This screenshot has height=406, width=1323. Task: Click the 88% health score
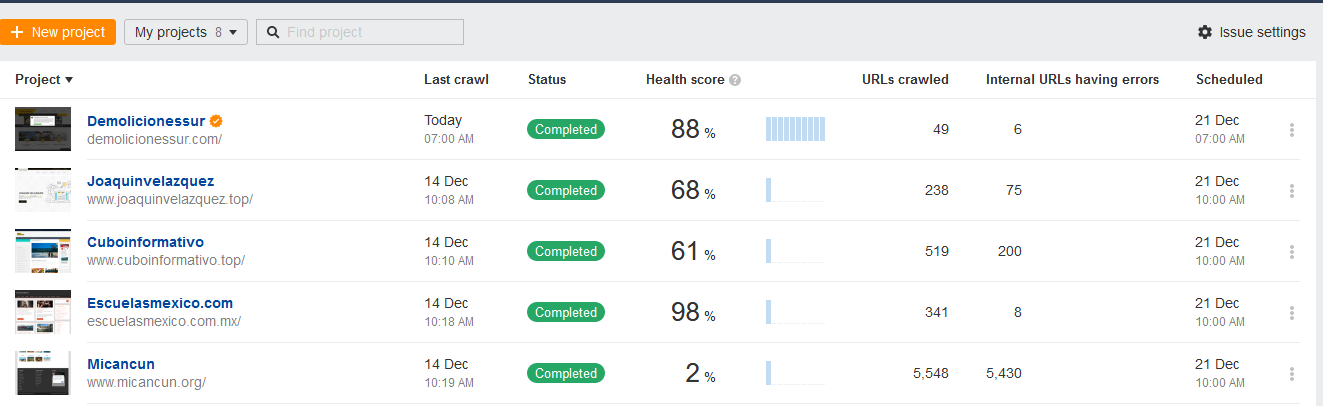point(693,130)
